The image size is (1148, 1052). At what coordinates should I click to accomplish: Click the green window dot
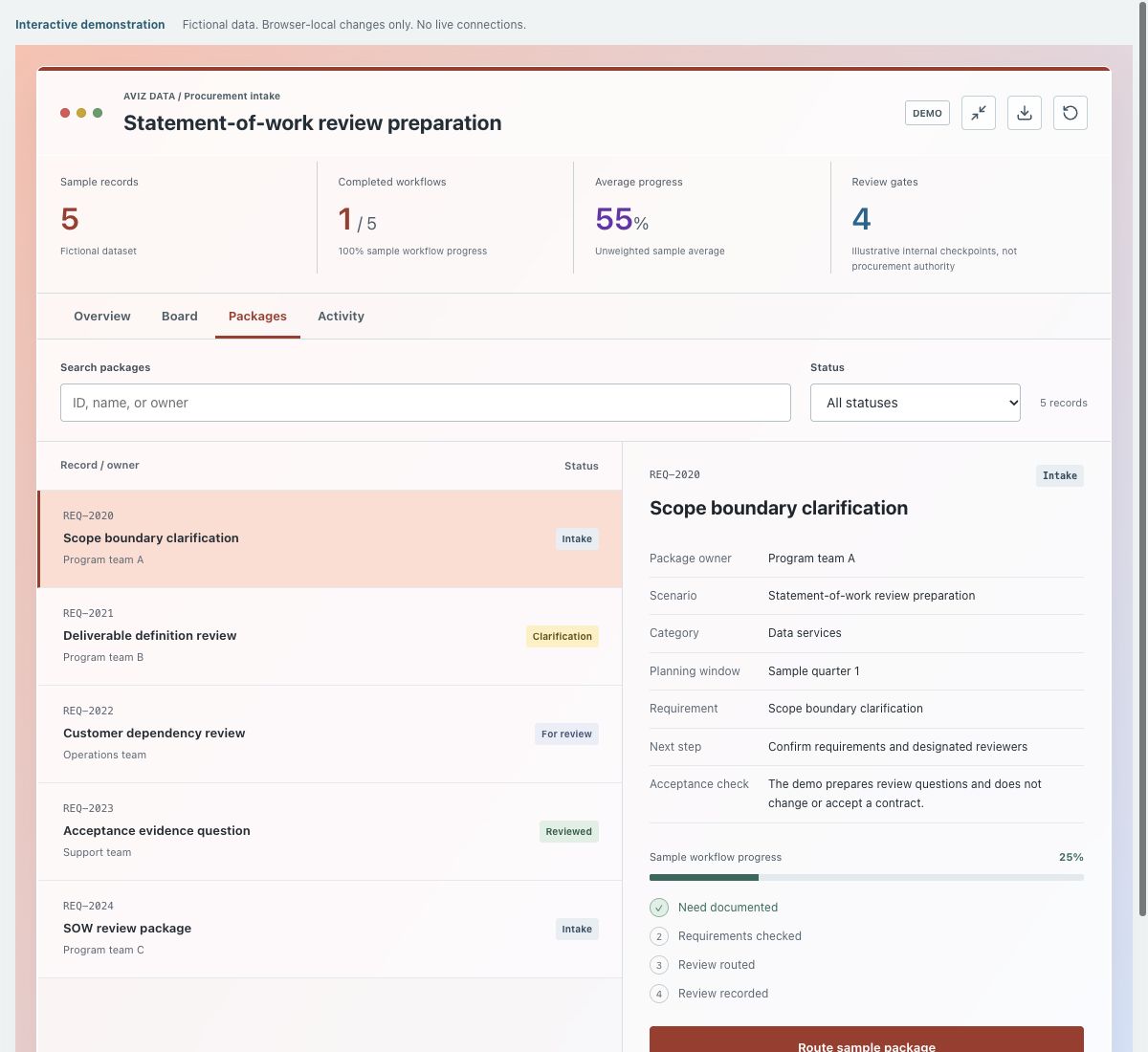click(x=98, y=113)
